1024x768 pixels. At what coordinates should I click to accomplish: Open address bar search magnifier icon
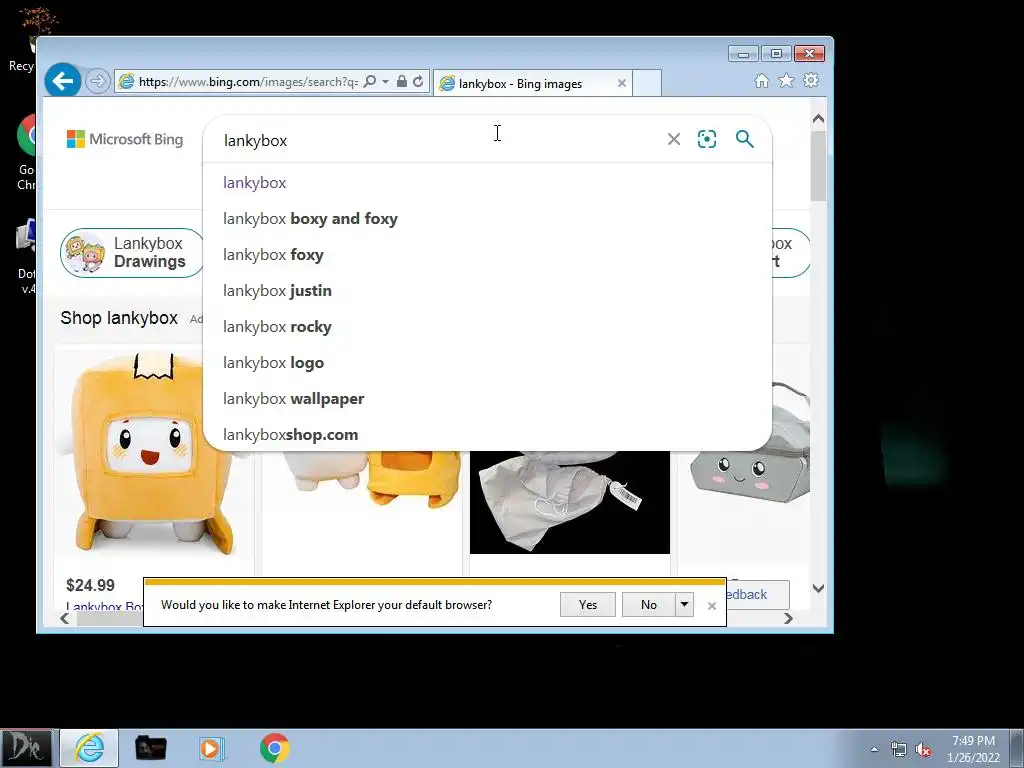pyautogui.click(x=370, y=82)
